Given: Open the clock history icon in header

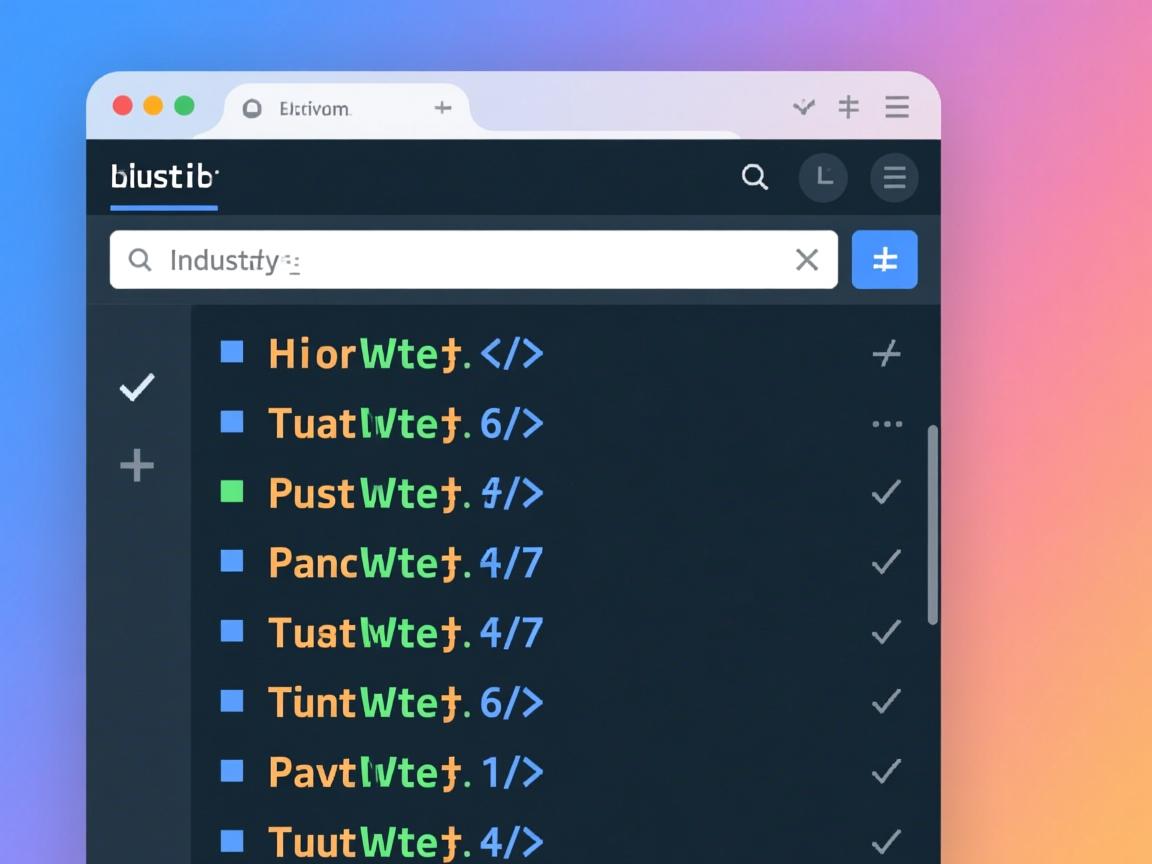Looking at the screenshot, I should (x=823, y=178).
